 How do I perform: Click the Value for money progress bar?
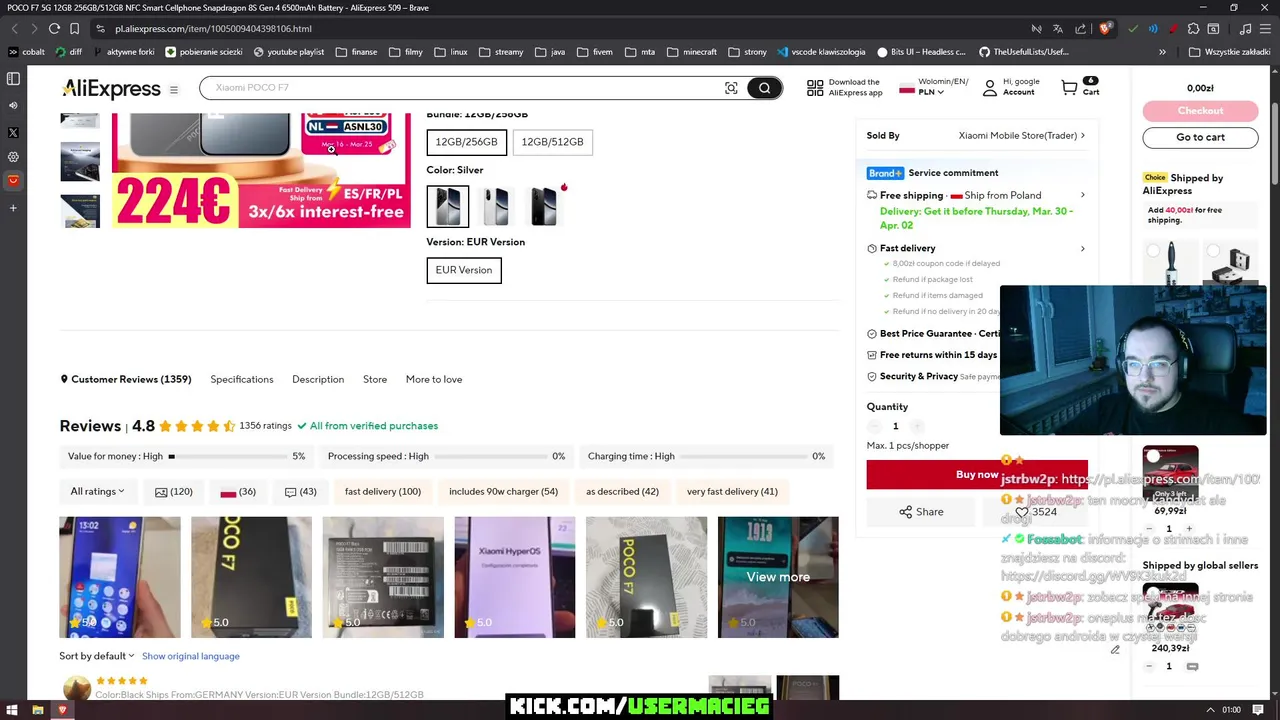click(228, 456)
